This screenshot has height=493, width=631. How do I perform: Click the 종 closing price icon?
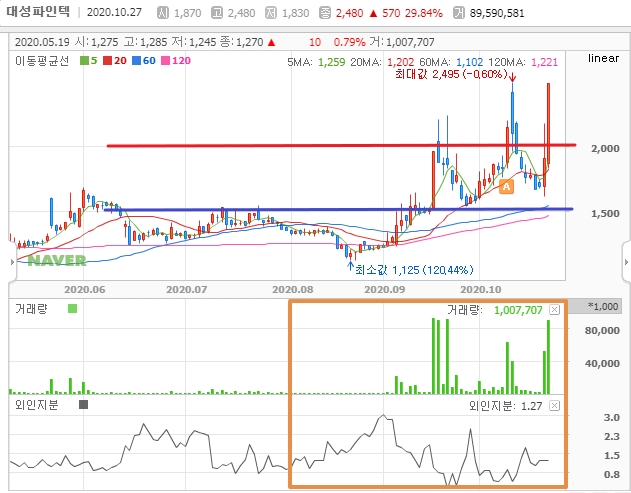coord(324,13)
